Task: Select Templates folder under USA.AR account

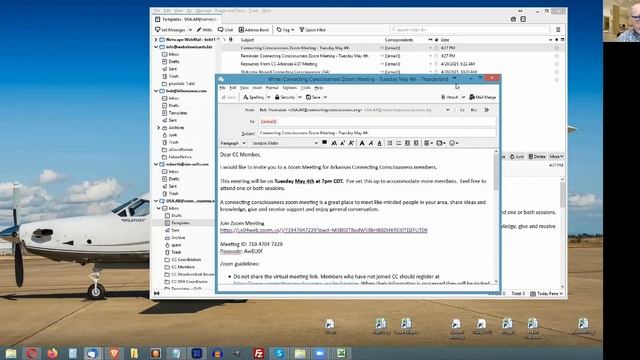Action: [x=180, y=223]
